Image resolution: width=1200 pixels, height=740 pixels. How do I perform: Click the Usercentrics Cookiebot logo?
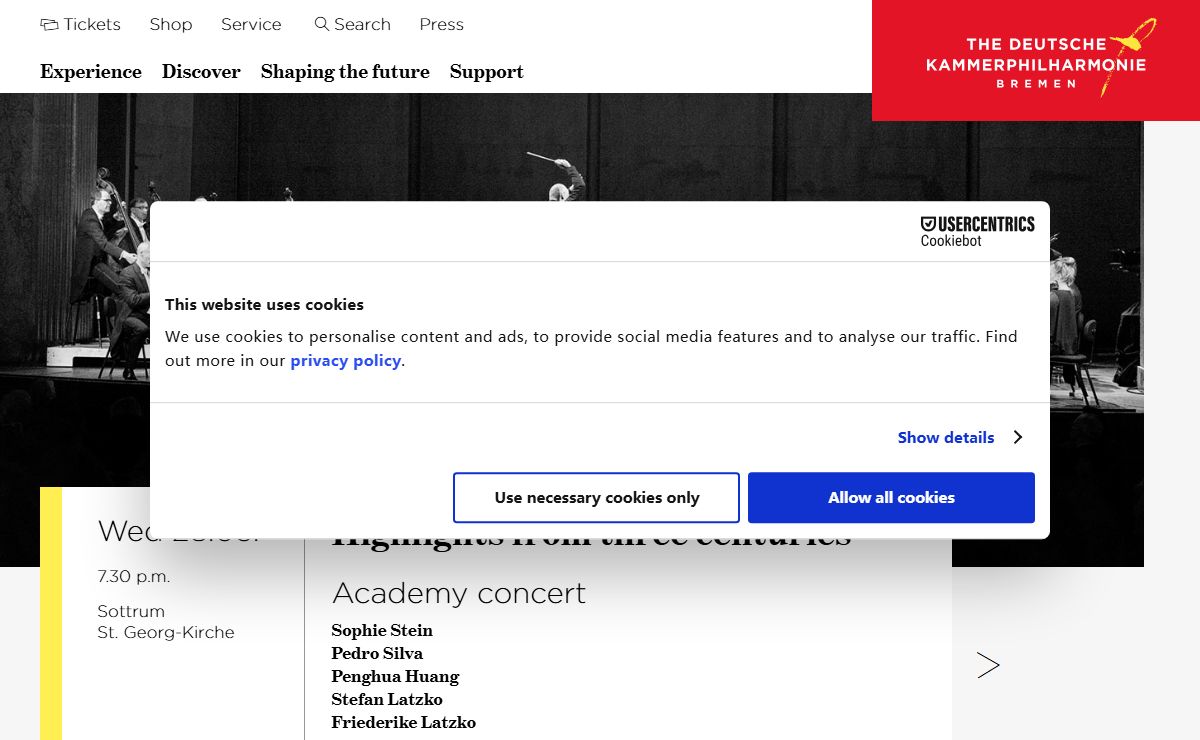point(977,231)
